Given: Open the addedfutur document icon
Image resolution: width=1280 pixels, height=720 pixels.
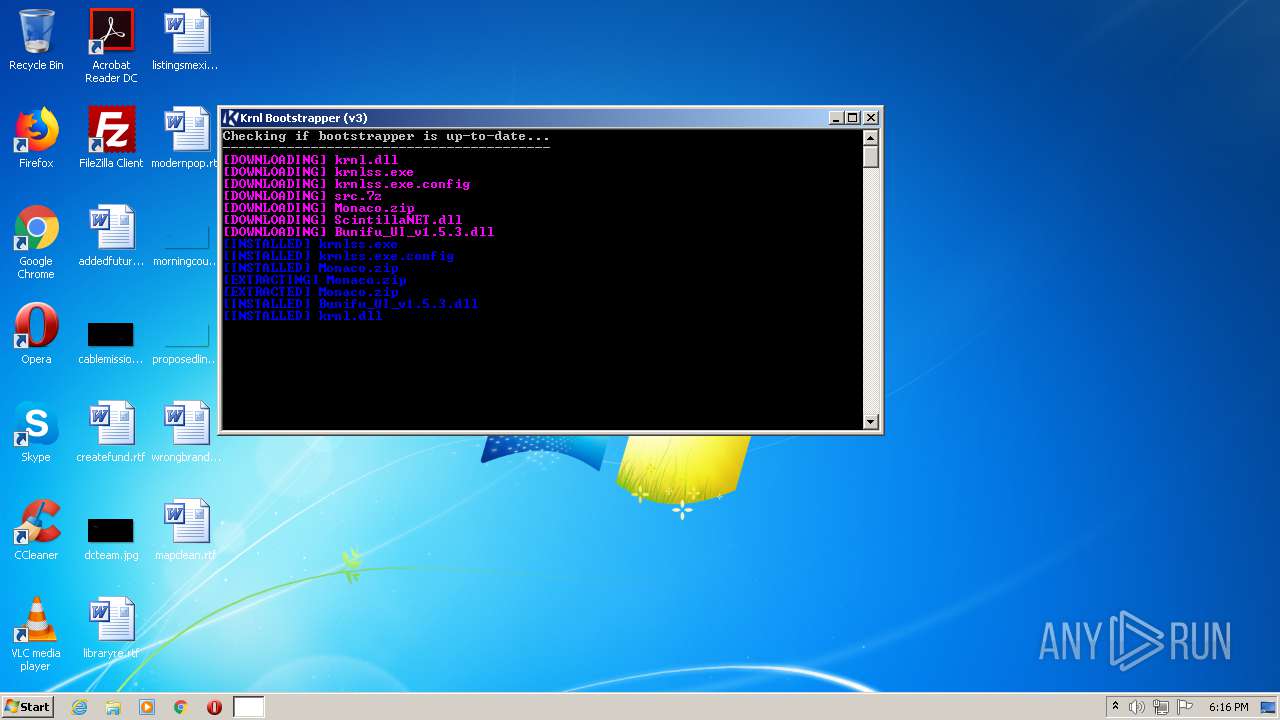Looking at the screenshot, I should click(111, 236).
